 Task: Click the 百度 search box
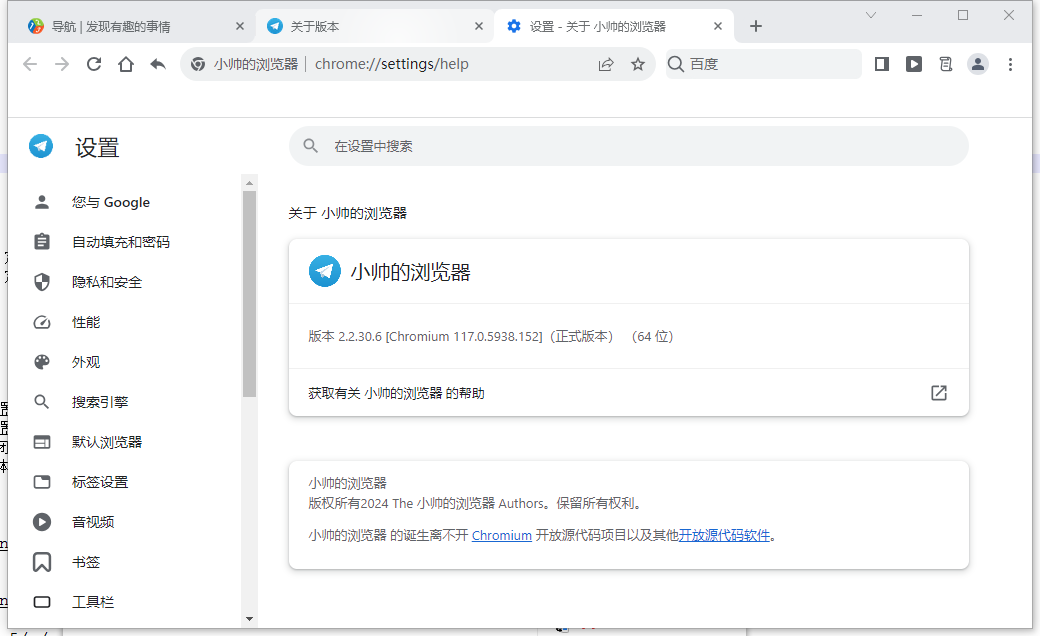coord(763,64)
